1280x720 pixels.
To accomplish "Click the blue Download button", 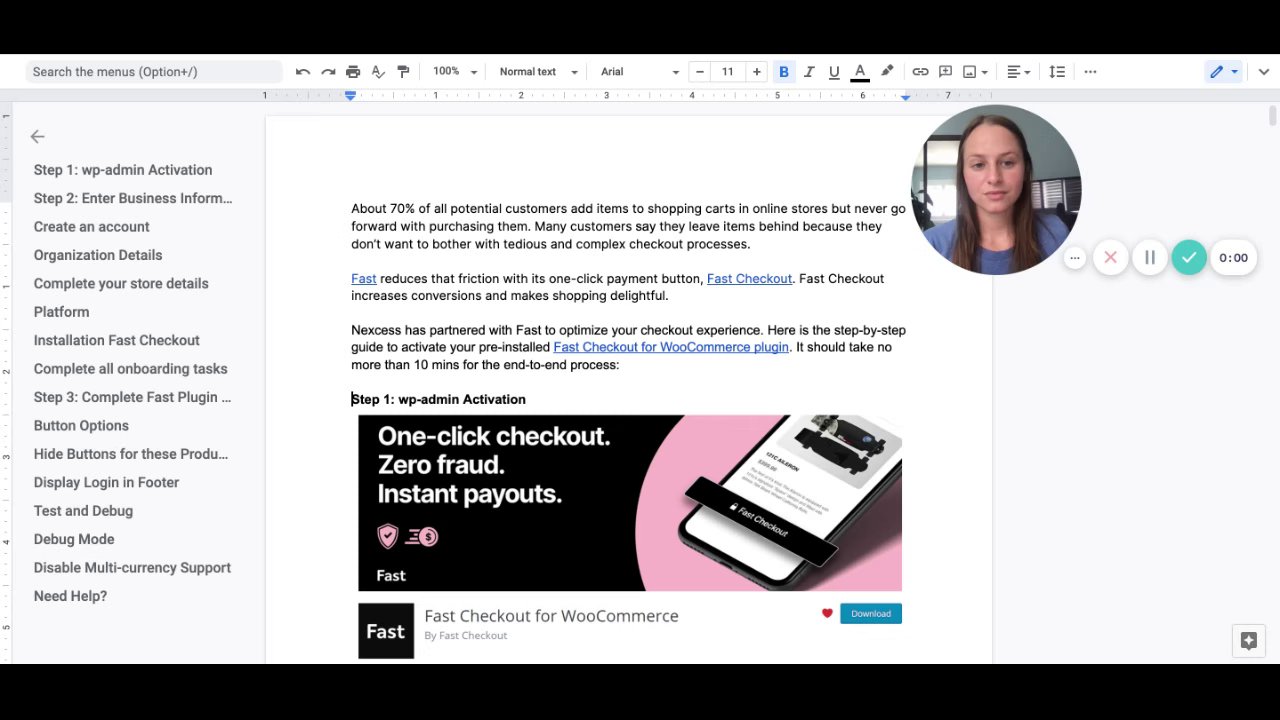I will pos(871,614).
